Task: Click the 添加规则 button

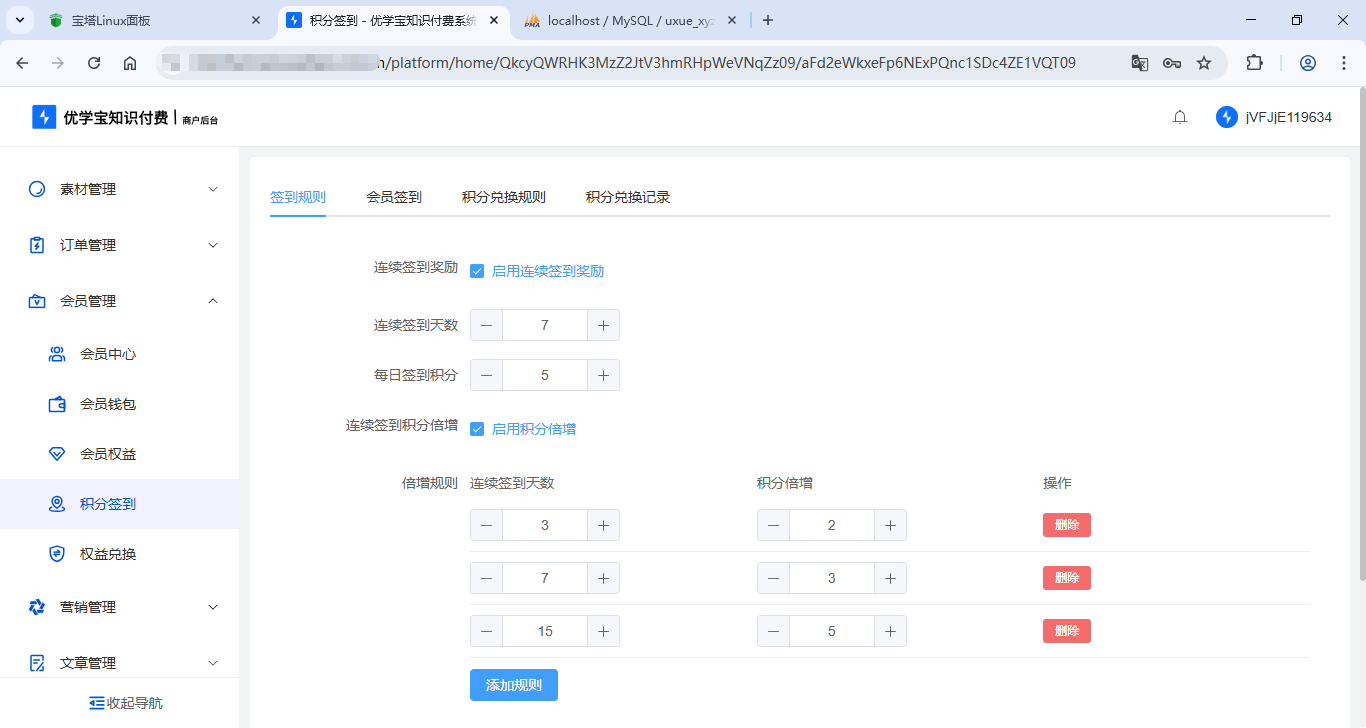Action: pyautogui.click(x=513, y=684)
